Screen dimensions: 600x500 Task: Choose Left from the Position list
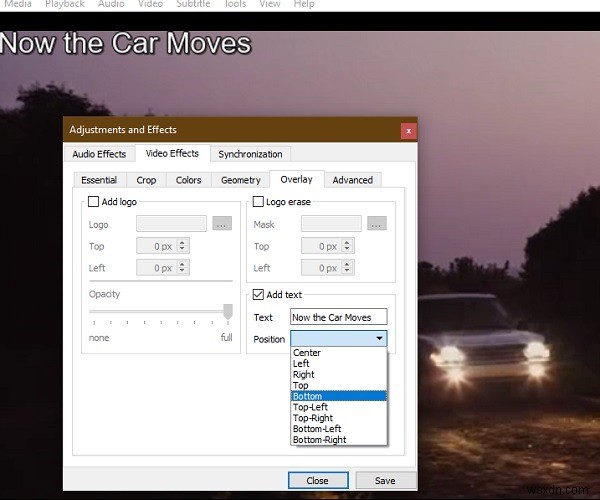pyautogui.click(x=339, y=363)
